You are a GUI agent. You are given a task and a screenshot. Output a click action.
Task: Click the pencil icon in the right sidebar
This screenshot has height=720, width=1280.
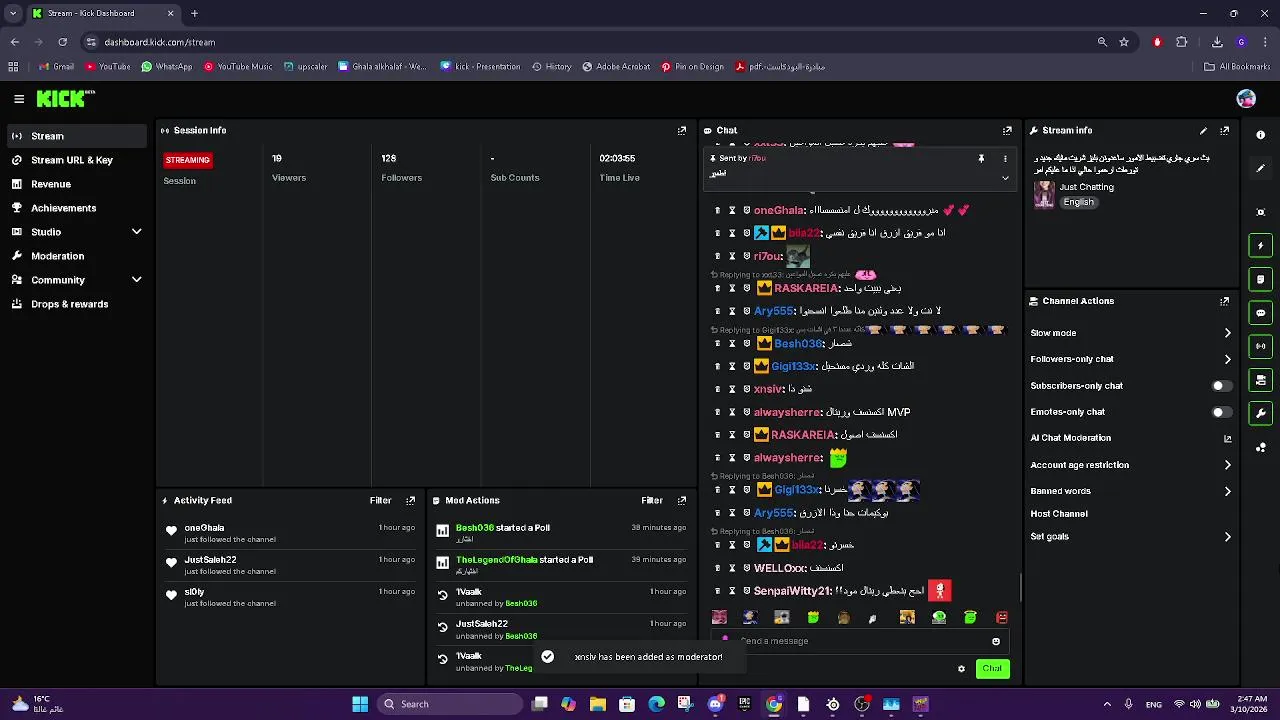pos(1260,168)
